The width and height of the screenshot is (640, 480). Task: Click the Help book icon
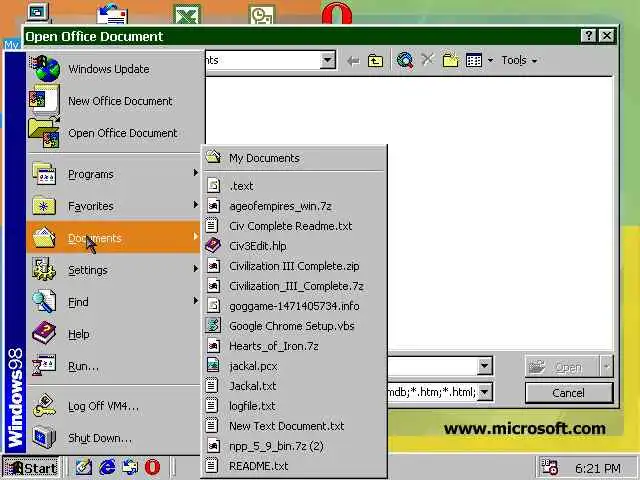tap(44, 333)
